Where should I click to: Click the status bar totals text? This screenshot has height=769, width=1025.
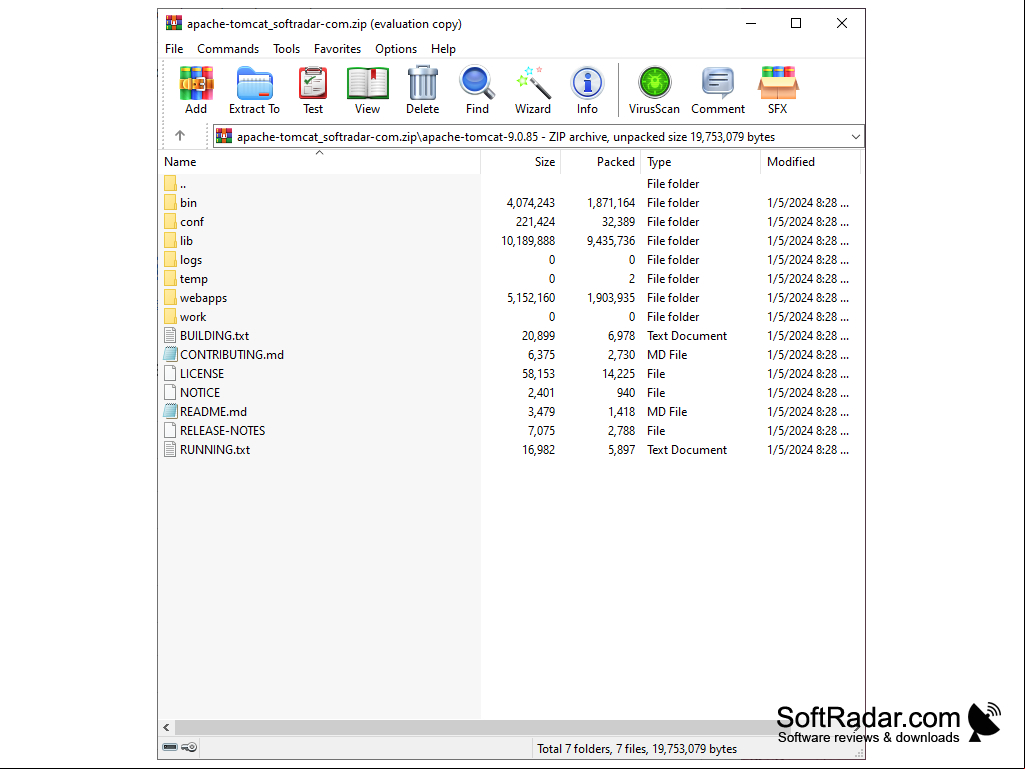637,748
